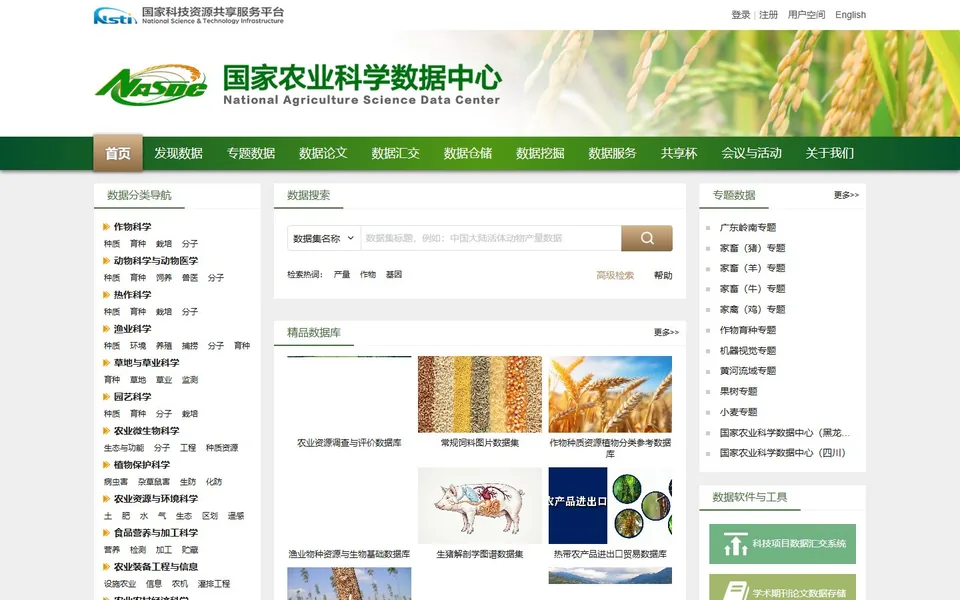
Task: Click 病虫害 under 植物保护科学
Action: tap(116, 482)
